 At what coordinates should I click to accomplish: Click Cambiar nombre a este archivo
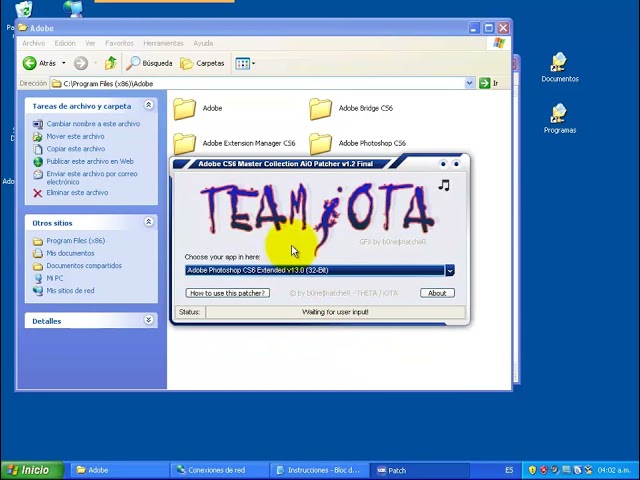[93, 124]
